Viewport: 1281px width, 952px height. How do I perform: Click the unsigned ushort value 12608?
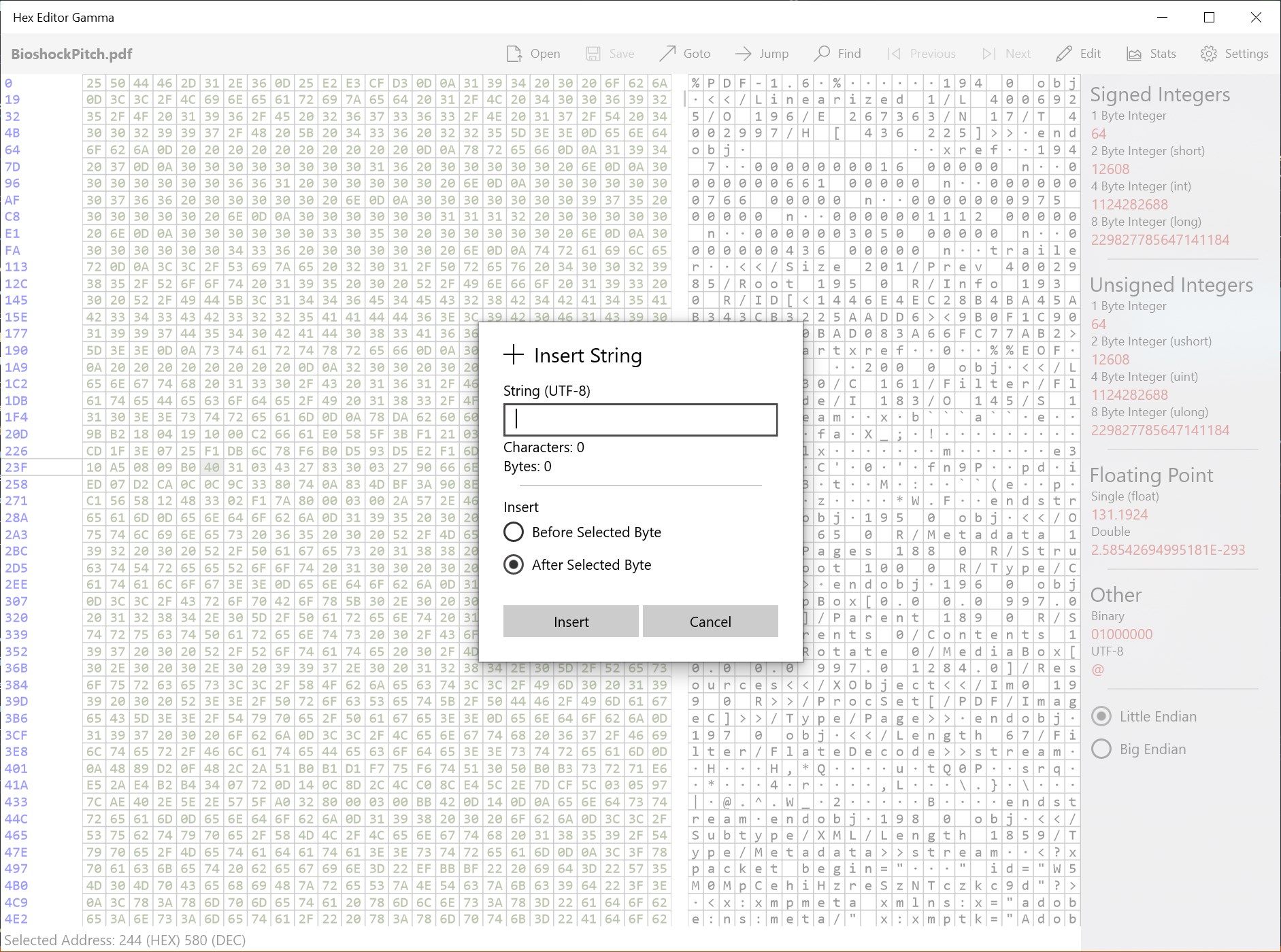coord(1110,360)
